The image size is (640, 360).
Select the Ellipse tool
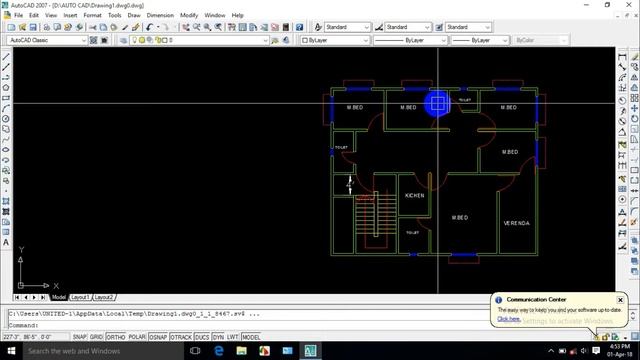[6, 149]
